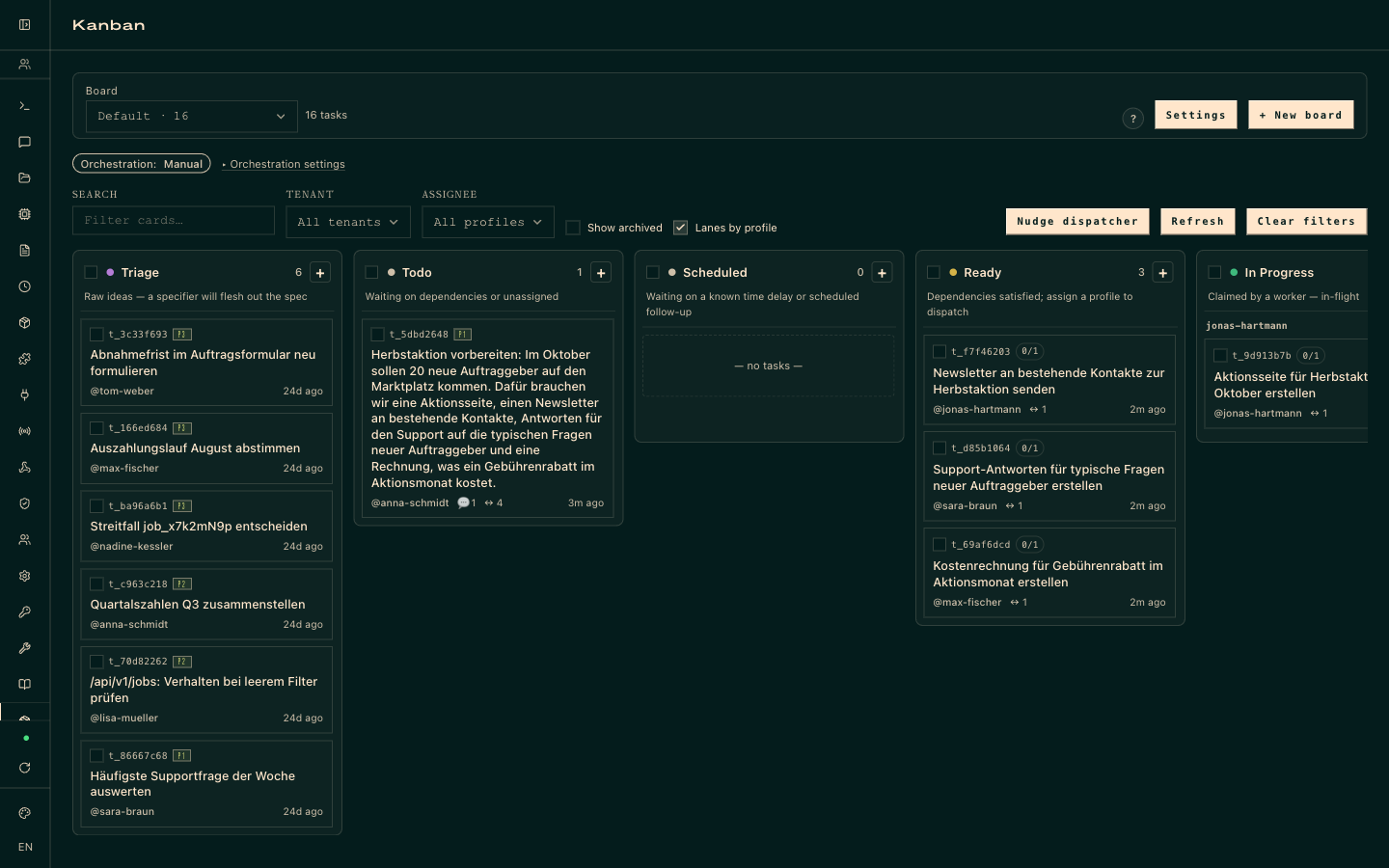Create a new board with + New board

coord(1301,115)
